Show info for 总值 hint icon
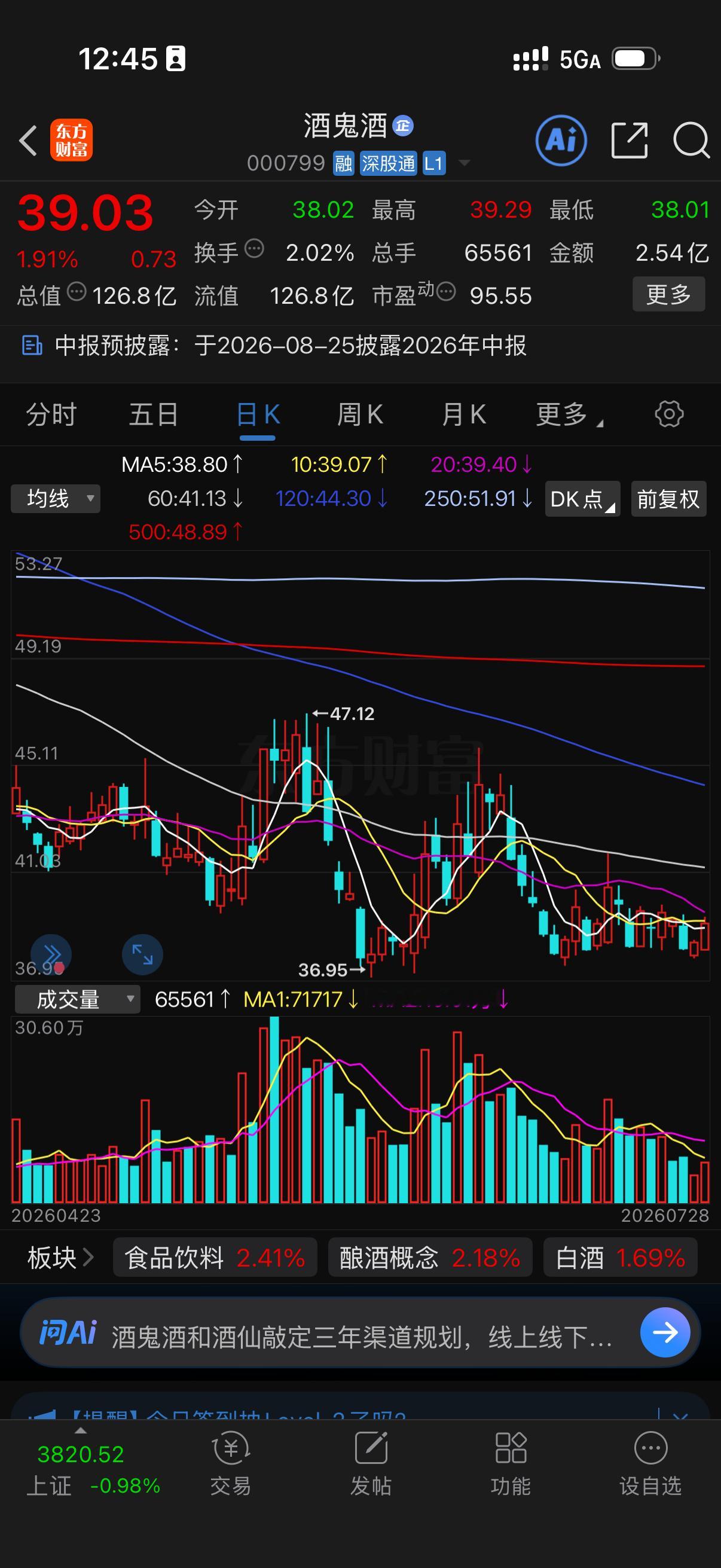Image resolution: width=721 pixels, height=1568 pixels. click(77, 292)
